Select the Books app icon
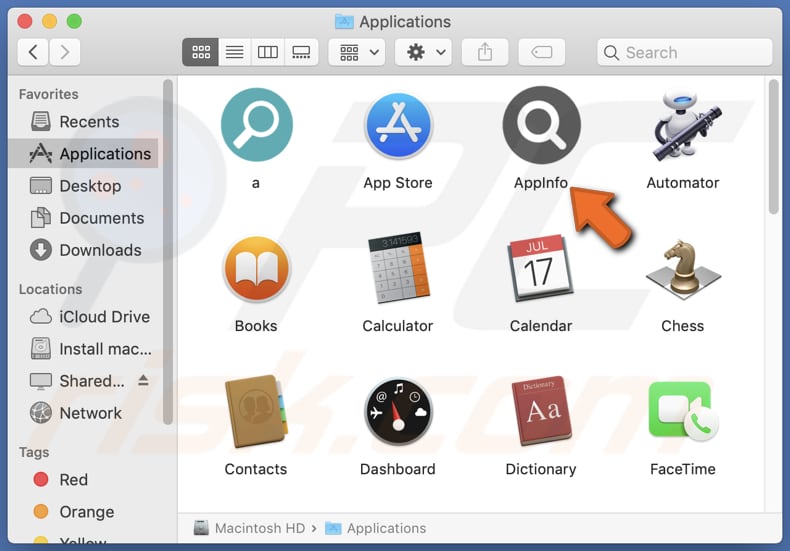The image size is (790, 551). (x=256, y=269)
